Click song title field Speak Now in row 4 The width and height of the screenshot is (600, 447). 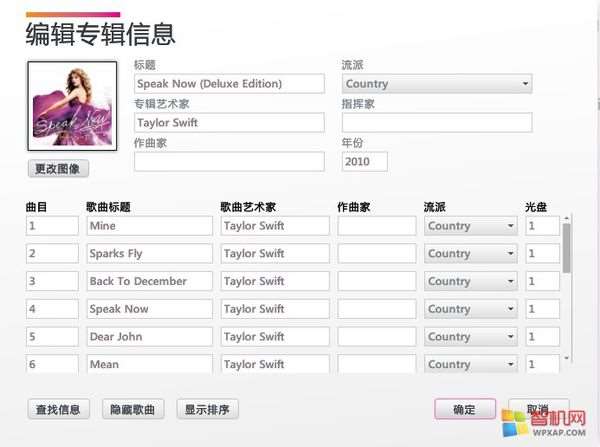click(x=150, y=309)
